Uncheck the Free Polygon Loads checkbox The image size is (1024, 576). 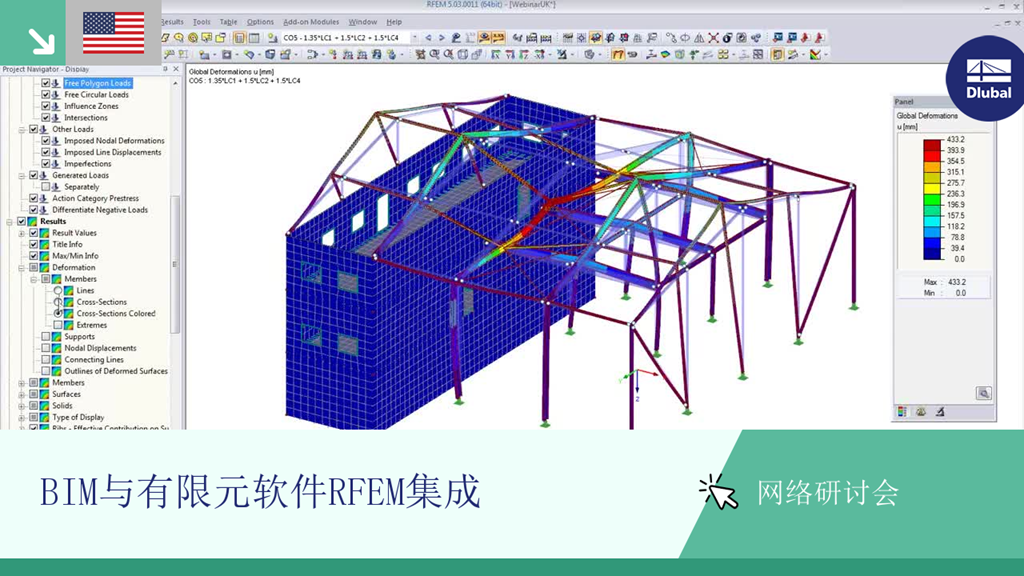[46, 83]
